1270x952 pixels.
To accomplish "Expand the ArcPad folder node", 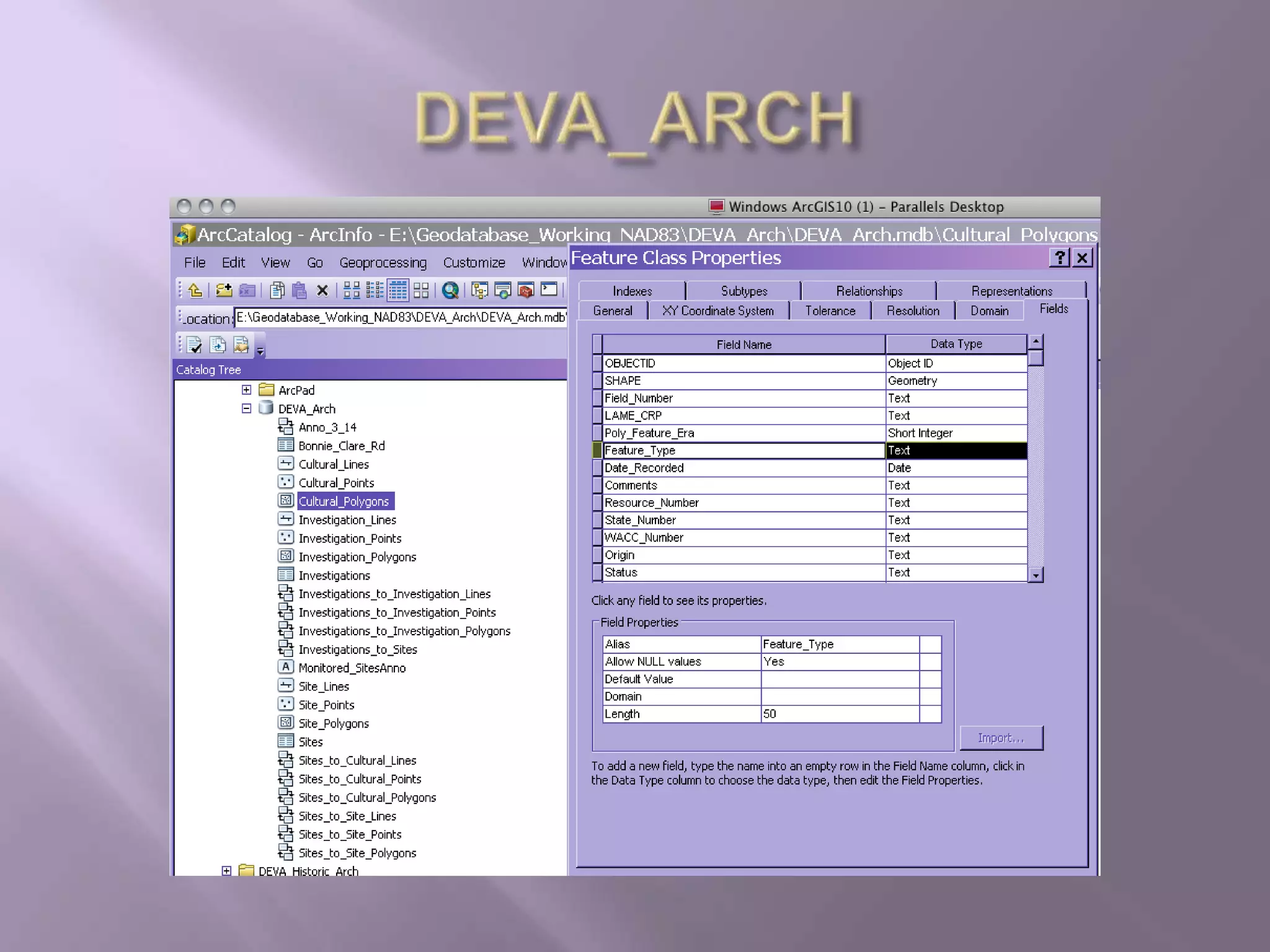I will (x=246, y=390).
